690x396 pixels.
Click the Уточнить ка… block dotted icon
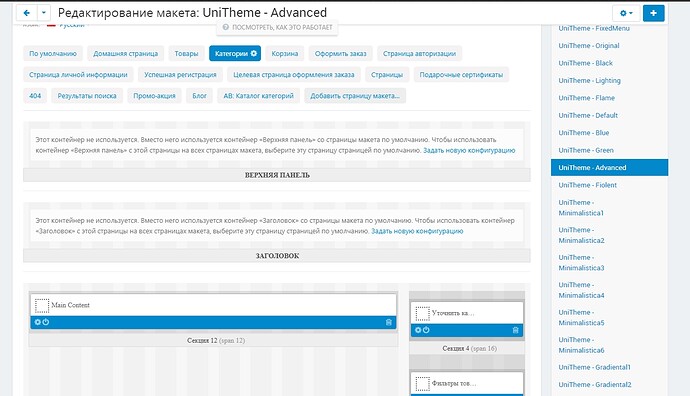tap(422, 313)
